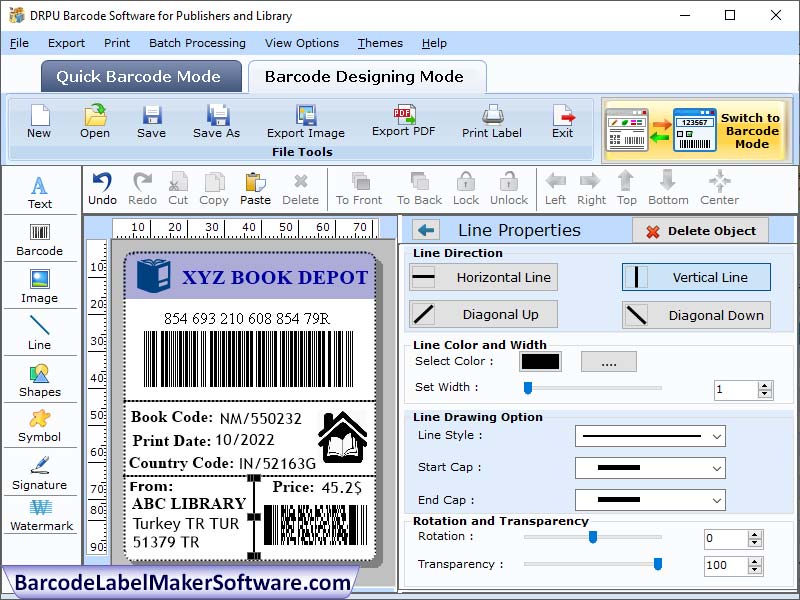
Task: Open the Line Style dropdown
Action: click(650, 437)
